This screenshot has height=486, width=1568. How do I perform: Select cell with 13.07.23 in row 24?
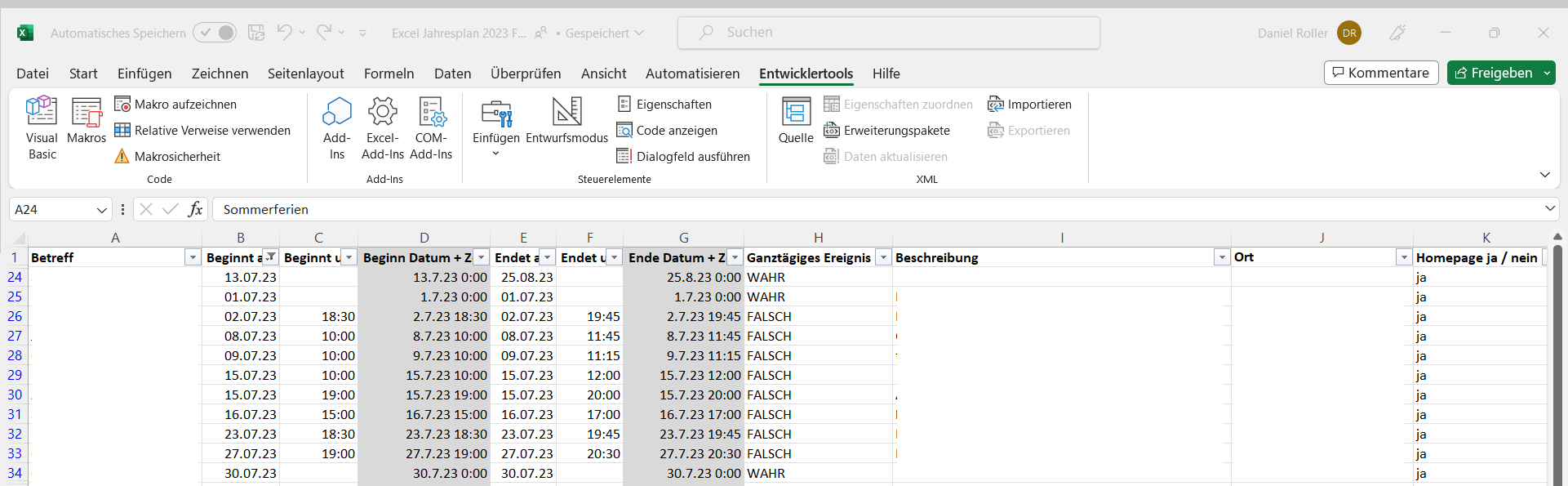(241, 277)
